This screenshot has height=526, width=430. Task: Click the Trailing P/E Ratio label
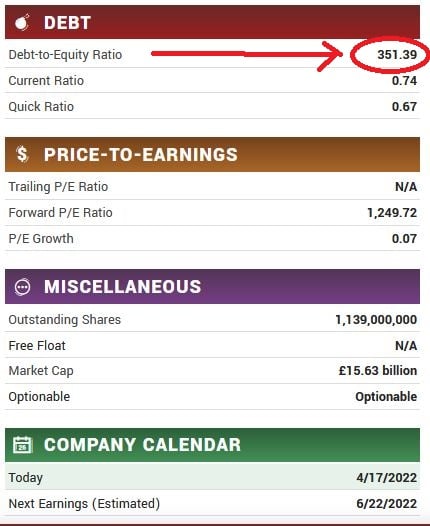[x=58, y=187]
